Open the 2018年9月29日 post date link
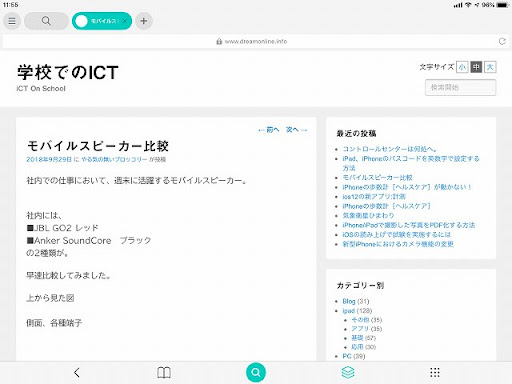 [x=49, y=159]
